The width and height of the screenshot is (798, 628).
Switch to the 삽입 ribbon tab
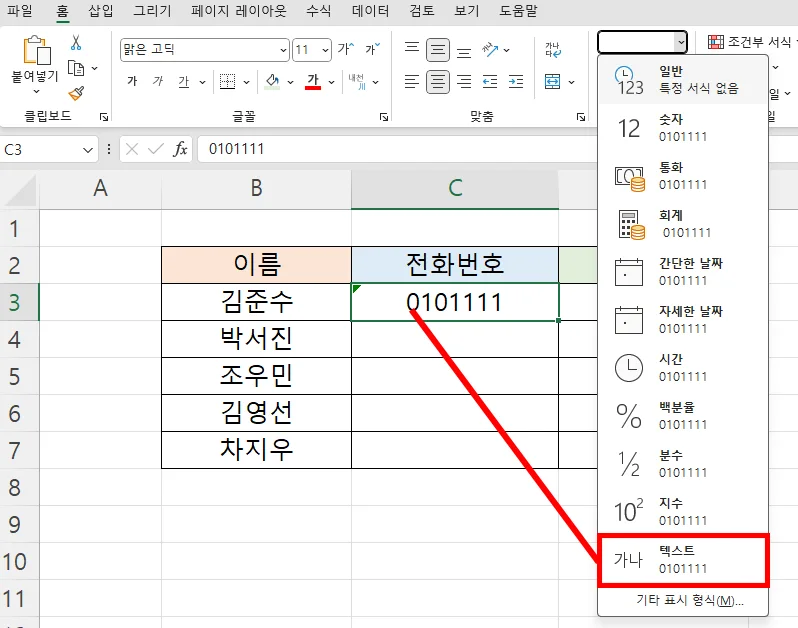[x=101, y=11]
